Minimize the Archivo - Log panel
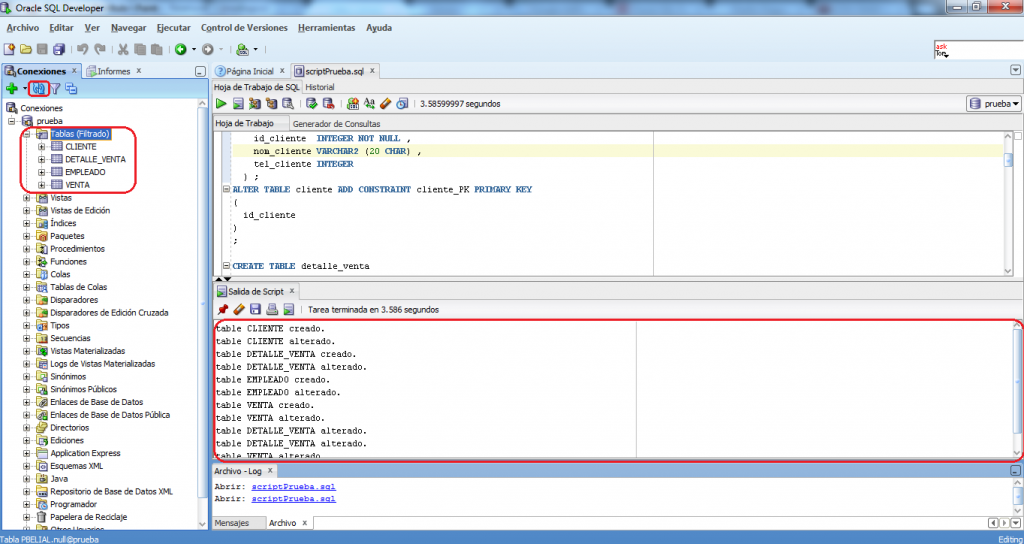The width and height of the screenshot is (1024, 544). (x=1016, y=470)
